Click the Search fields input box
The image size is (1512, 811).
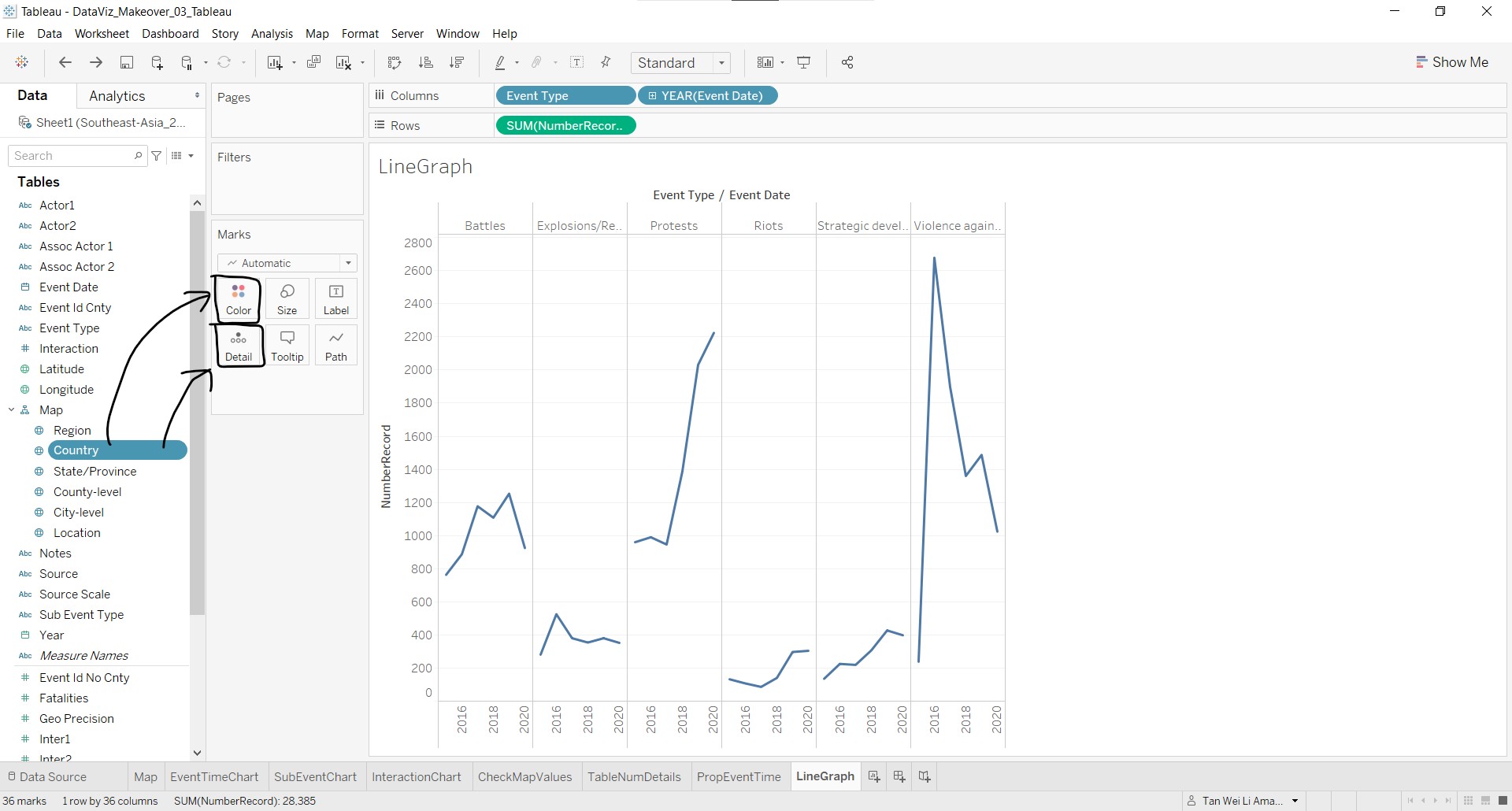pyautogui.click(x=73, y=156)
